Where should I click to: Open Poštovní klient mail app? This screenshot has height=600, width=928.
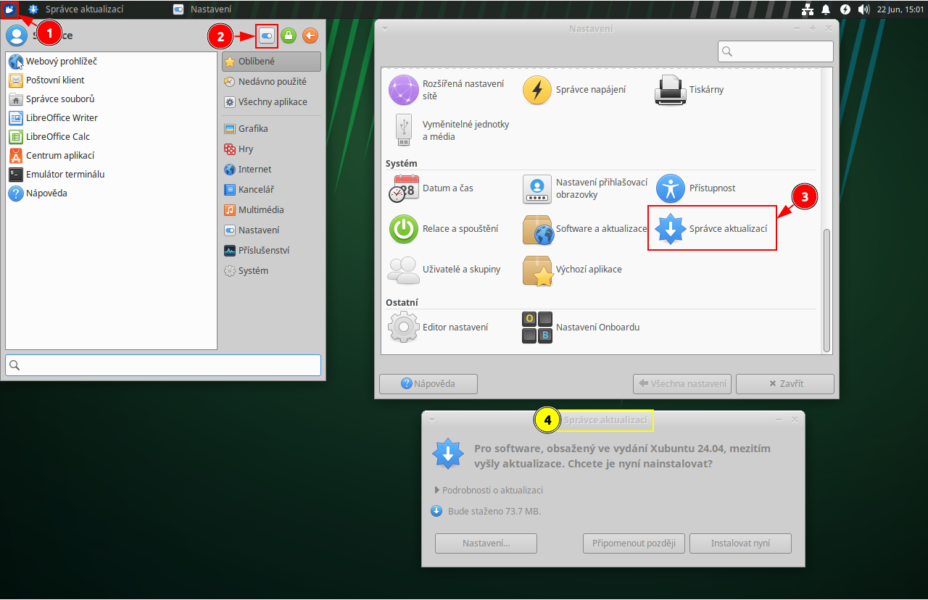pyautogui.click(x=47, y=80)
